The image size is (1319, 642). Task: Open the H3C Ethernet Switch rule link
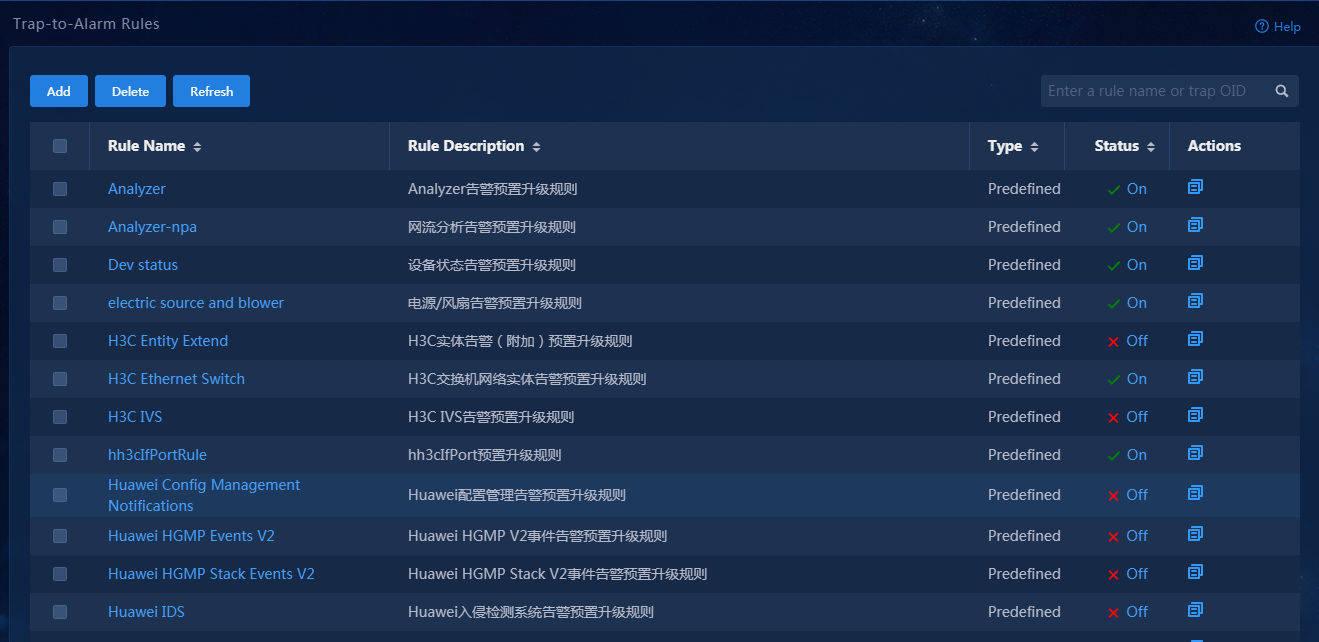click(x=176, y=379)
